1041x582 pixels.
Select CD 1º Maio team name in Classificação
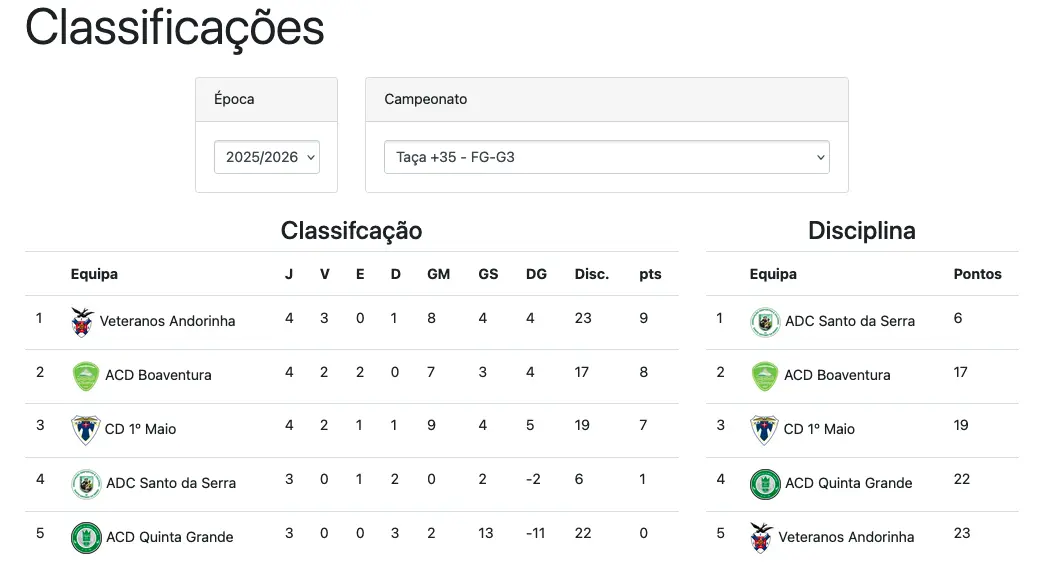tap(140, 429)
